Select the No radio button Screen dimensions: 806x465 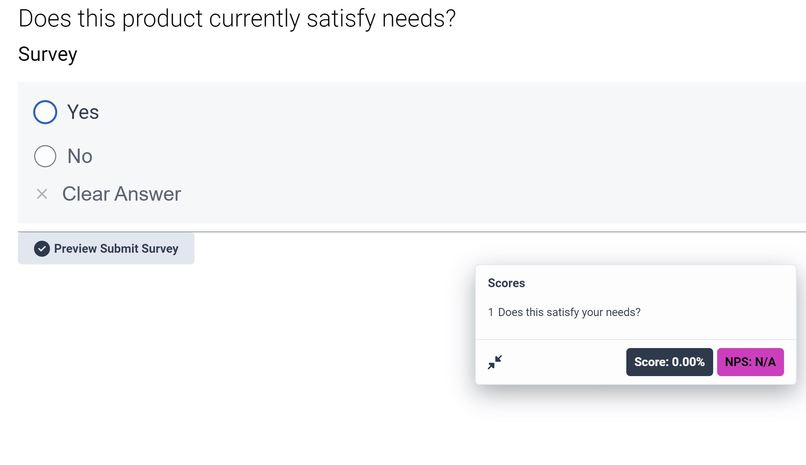(45, 156)
